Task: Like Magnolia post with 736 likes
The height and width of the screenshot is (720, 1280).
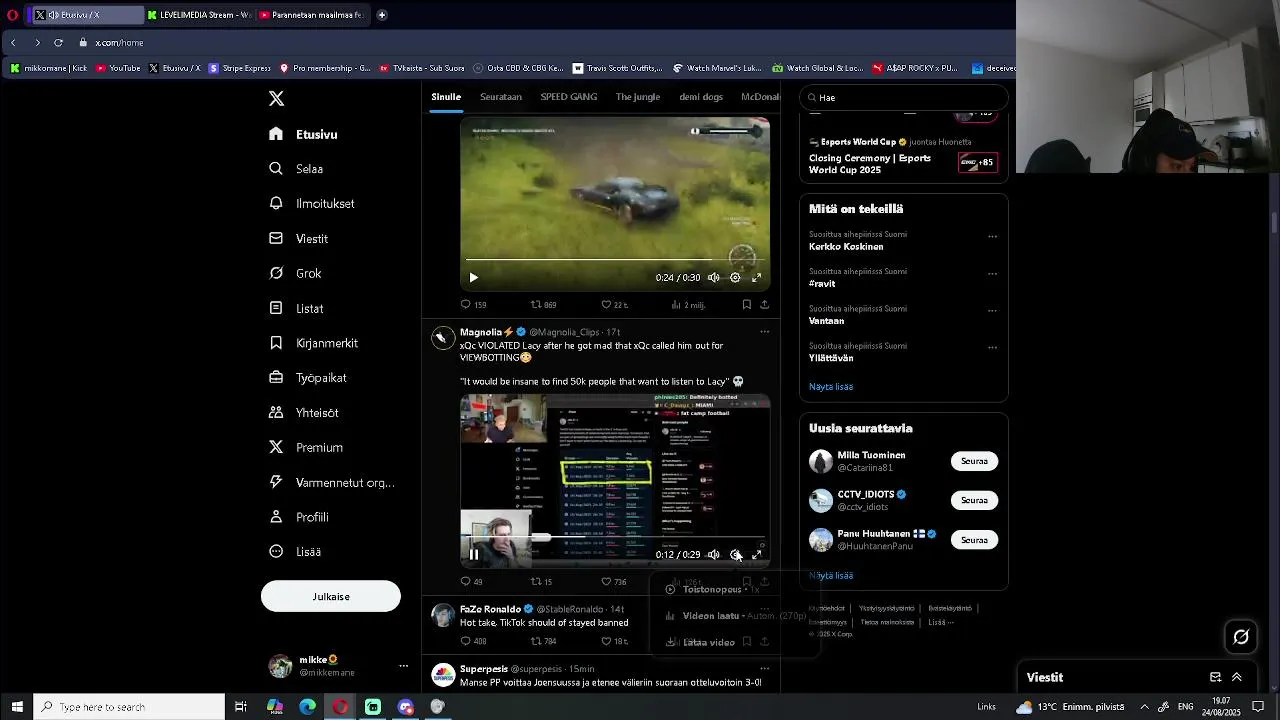Action: click(614, 582)
